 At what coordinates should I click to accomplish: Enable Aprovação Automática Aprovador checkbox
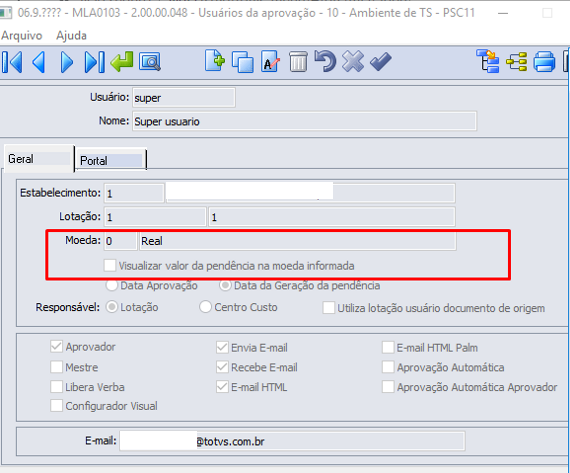coord(388,387)
